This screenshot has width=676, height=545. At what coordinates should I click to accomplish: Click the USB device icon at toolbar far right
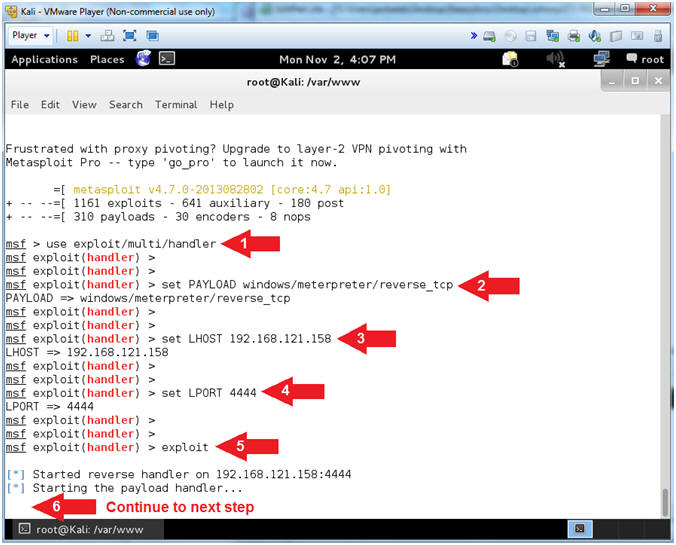click(658, 36)
